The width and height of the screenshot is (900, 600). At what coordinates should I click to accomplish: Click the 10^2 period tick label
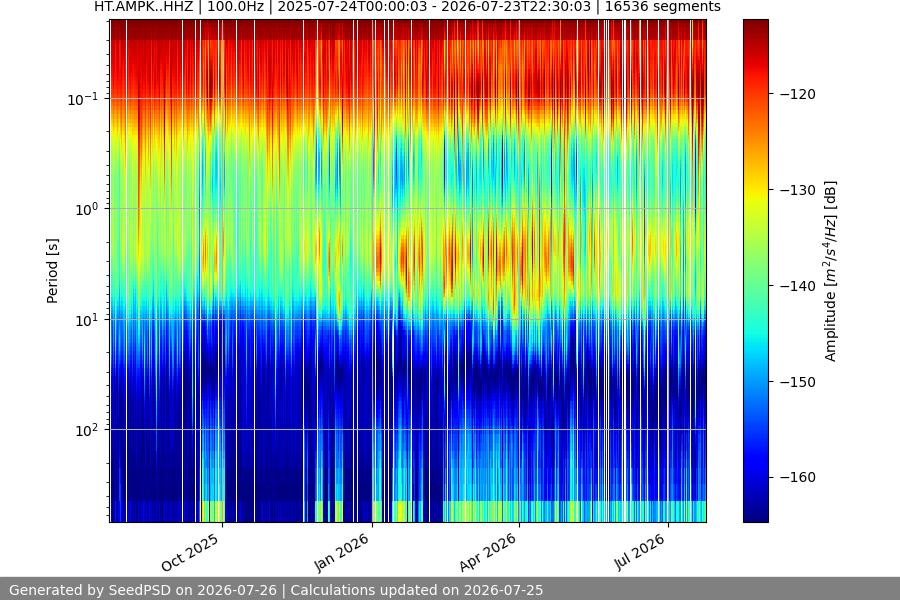coord(86,430)
